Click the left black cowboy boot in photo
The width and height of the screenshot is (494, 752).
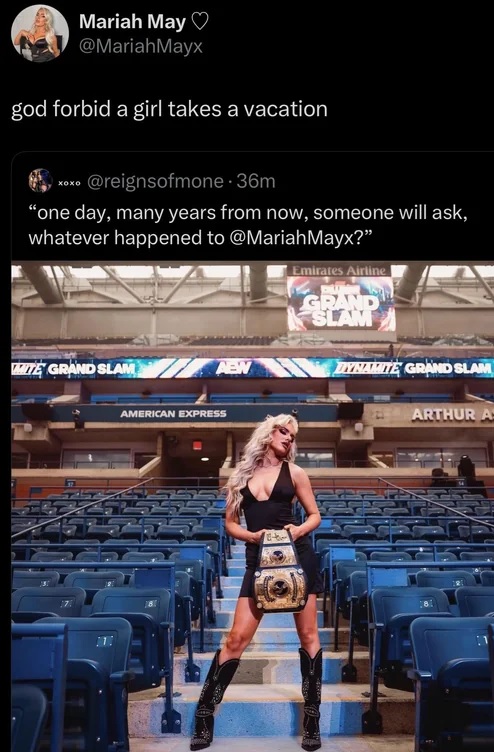click(x=213, y=698)
